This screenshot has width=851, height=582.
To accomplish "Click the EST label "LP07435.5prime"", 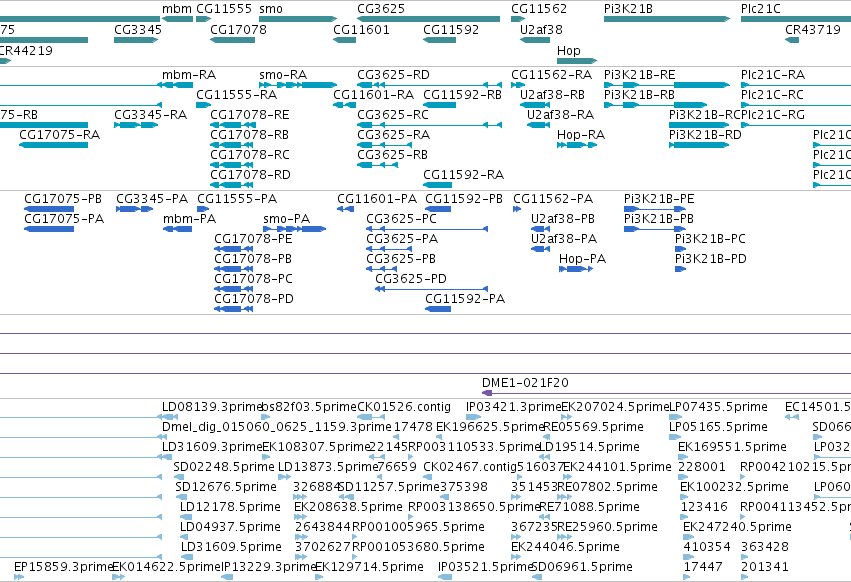I will click(x=719, y=407).
